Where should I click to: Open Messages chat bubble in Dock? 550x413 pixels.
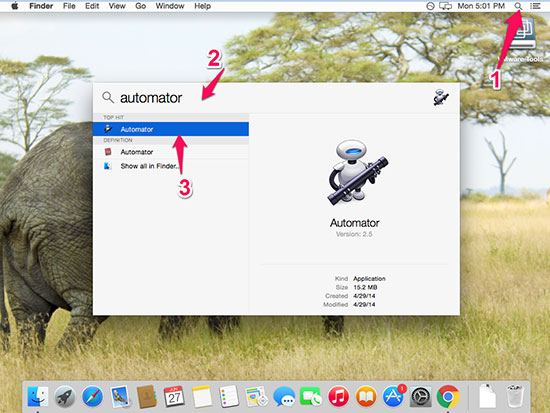pos(284,397)
